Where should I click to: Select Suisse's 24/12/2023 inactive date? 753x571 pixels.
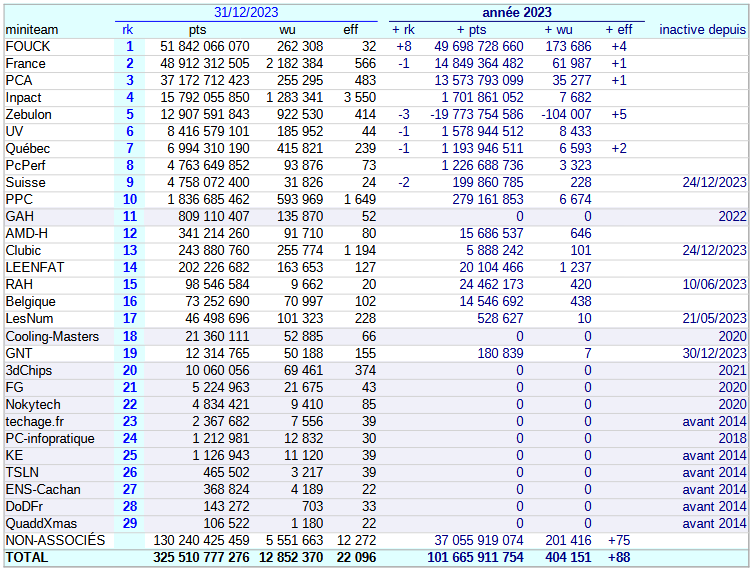pos(714,182)
